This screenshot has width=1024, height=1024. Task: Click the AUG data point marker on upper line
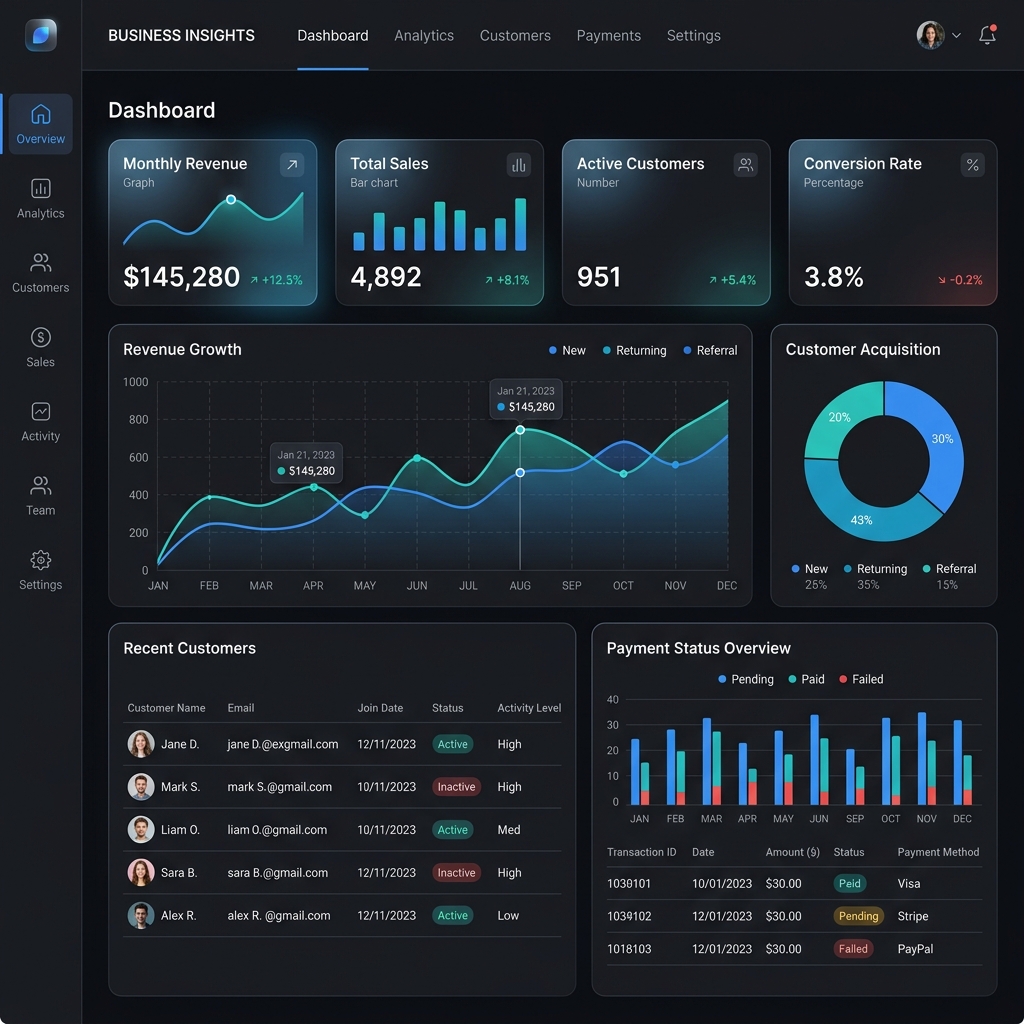520,430
